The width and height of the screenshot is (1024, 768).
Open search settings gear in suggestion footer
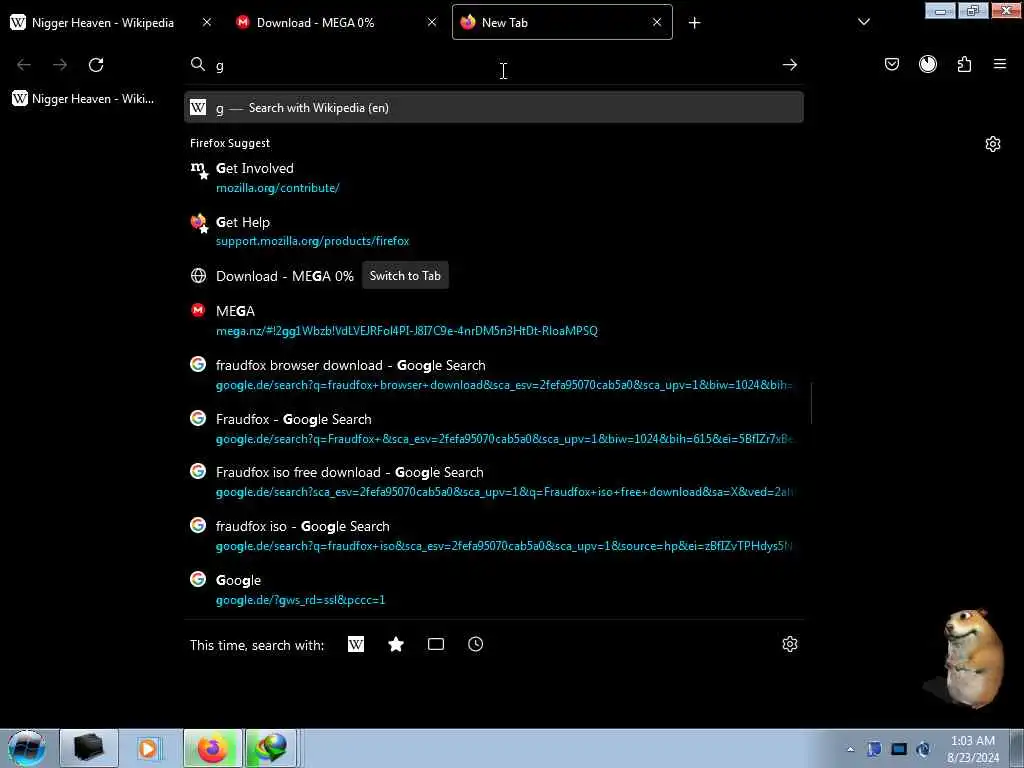point(790,644)
